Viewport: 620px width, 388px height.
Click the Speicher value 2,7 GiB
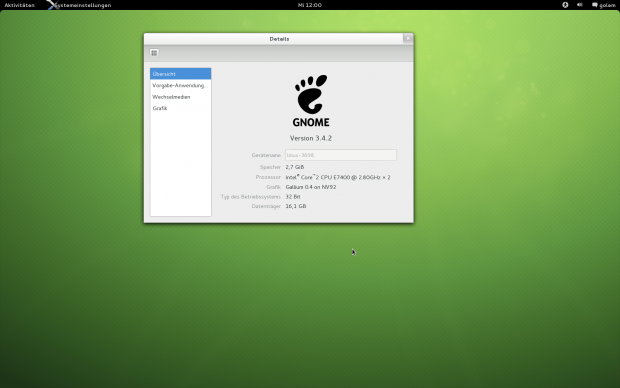[x=295, y=167]
